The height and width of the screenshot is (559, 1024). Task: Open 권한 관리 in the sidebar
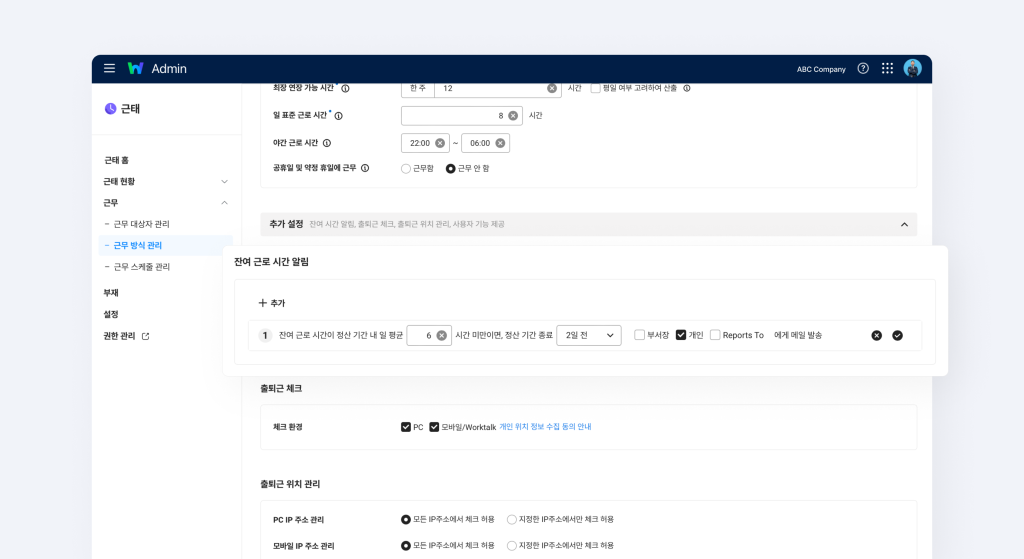[x=120, y=336]
